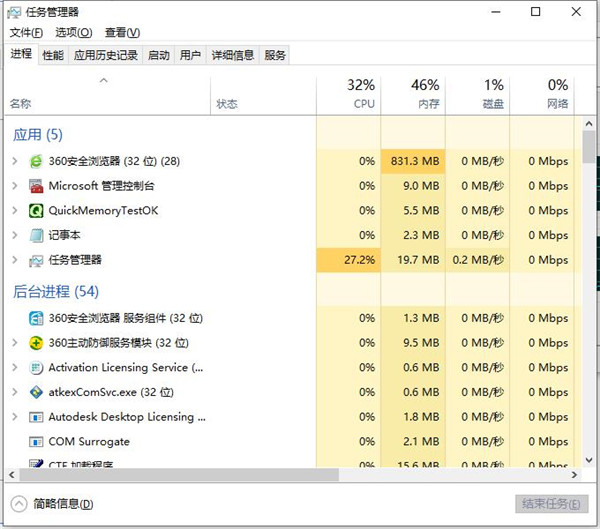
Task: Switch to the 应用历史记录 tab
Action: 106,55
